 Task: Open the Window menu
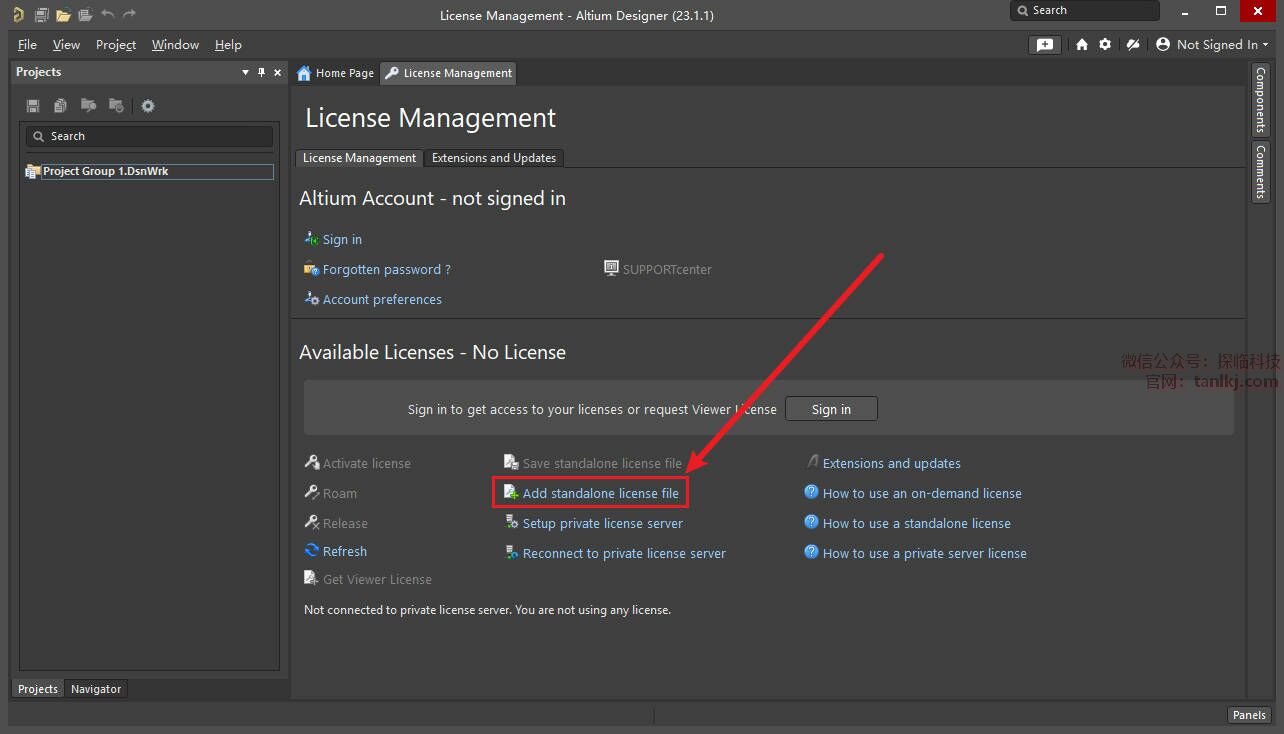click(x=175, y=45)
